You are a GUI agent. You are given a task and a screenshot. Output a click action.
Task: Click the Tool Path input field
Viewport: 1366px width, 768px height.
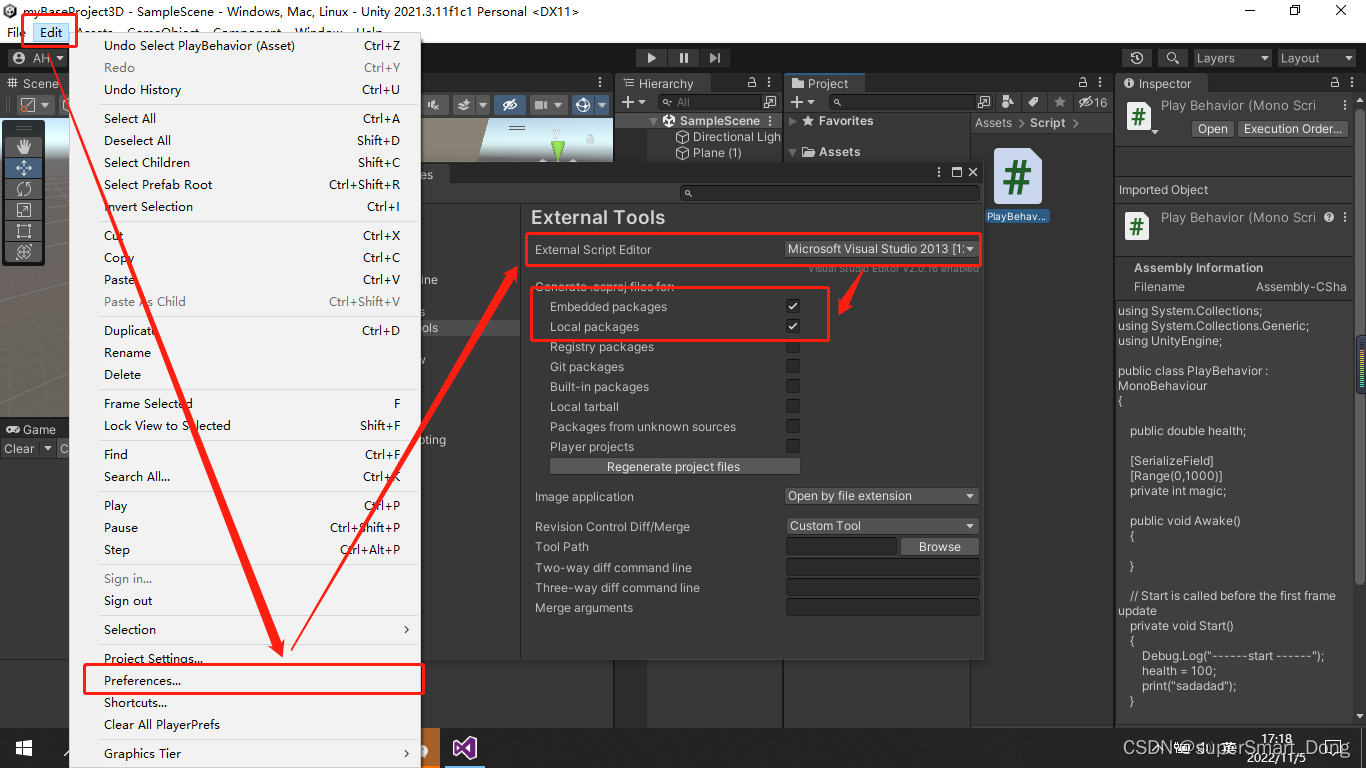tap(841, 546)
